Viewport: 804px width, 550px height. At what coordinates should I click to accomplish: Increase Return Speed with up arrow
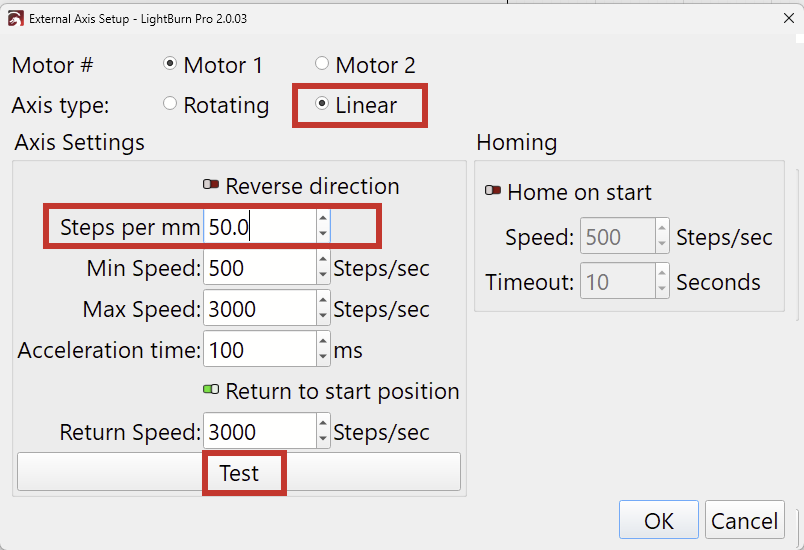click(323, 424)
